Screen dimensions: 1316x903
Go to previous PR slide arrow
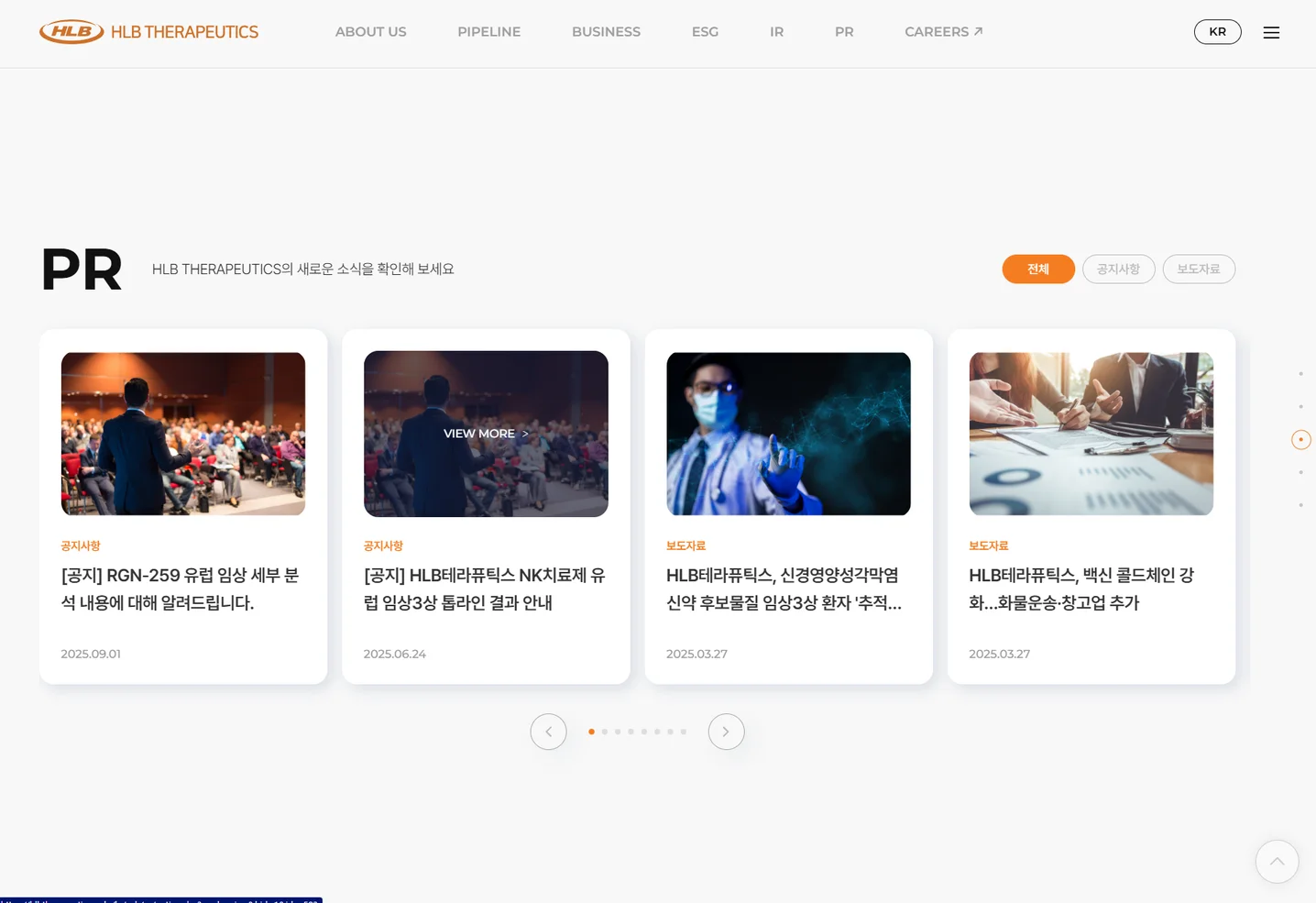[548, 732]
